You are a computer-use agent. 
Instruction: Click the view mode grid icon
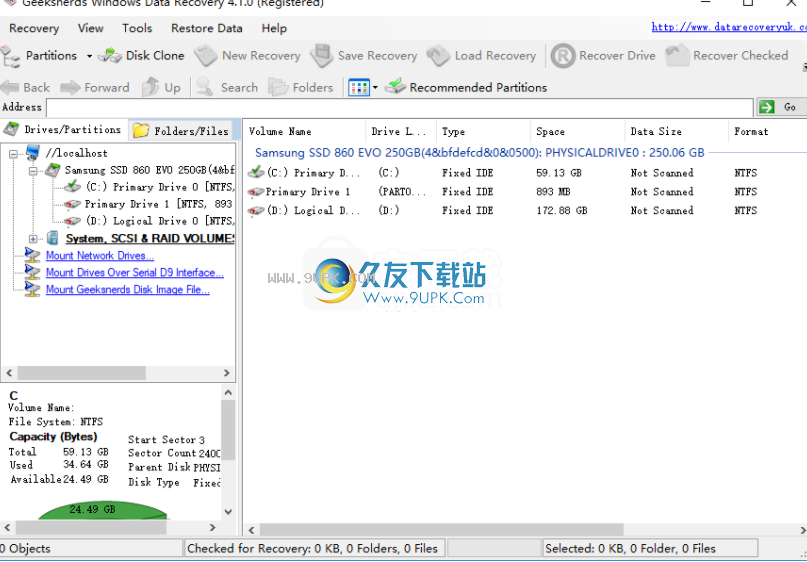pyautogui.click(x=359, y=87)
